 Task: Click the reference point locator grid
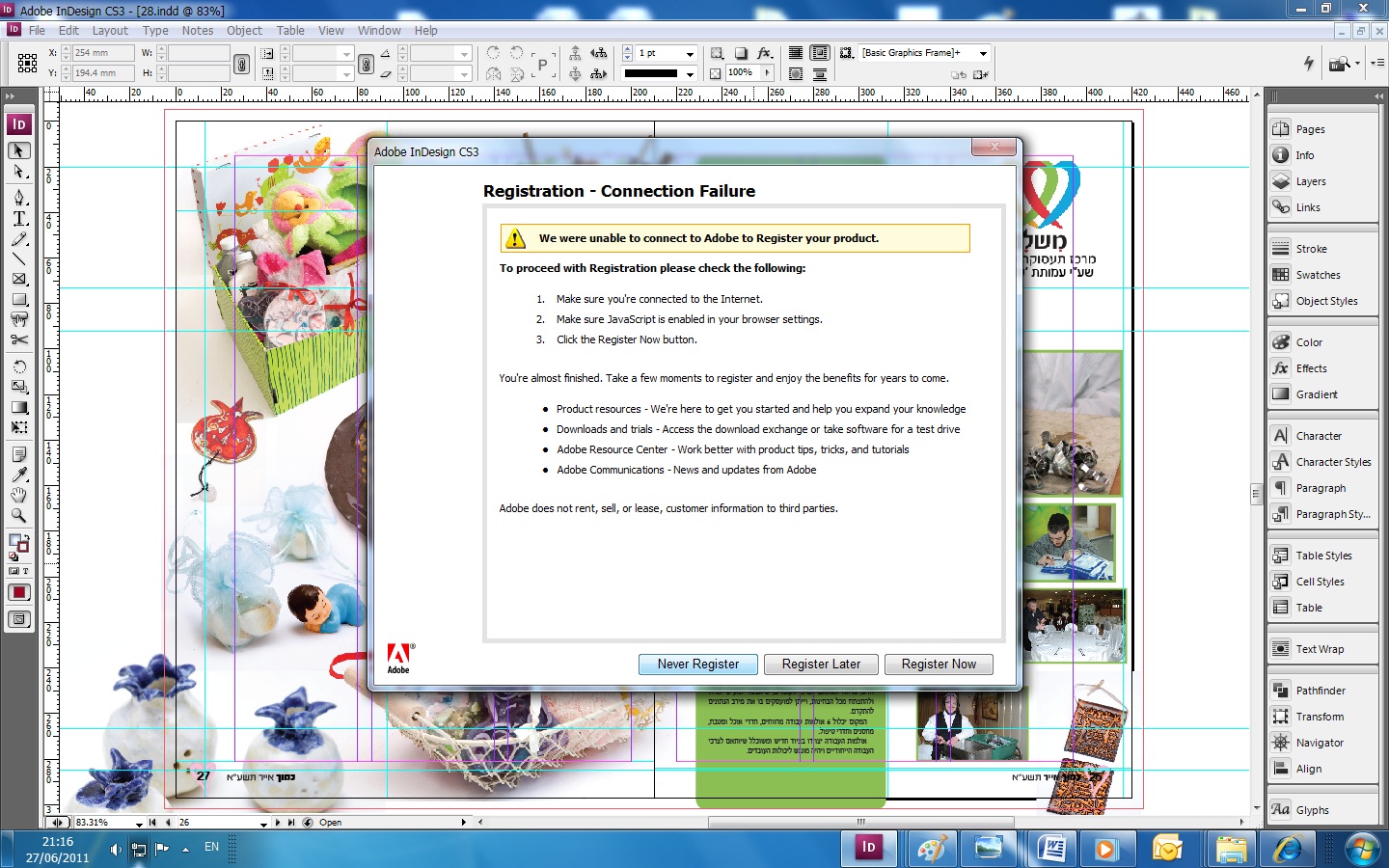point(28,63)
